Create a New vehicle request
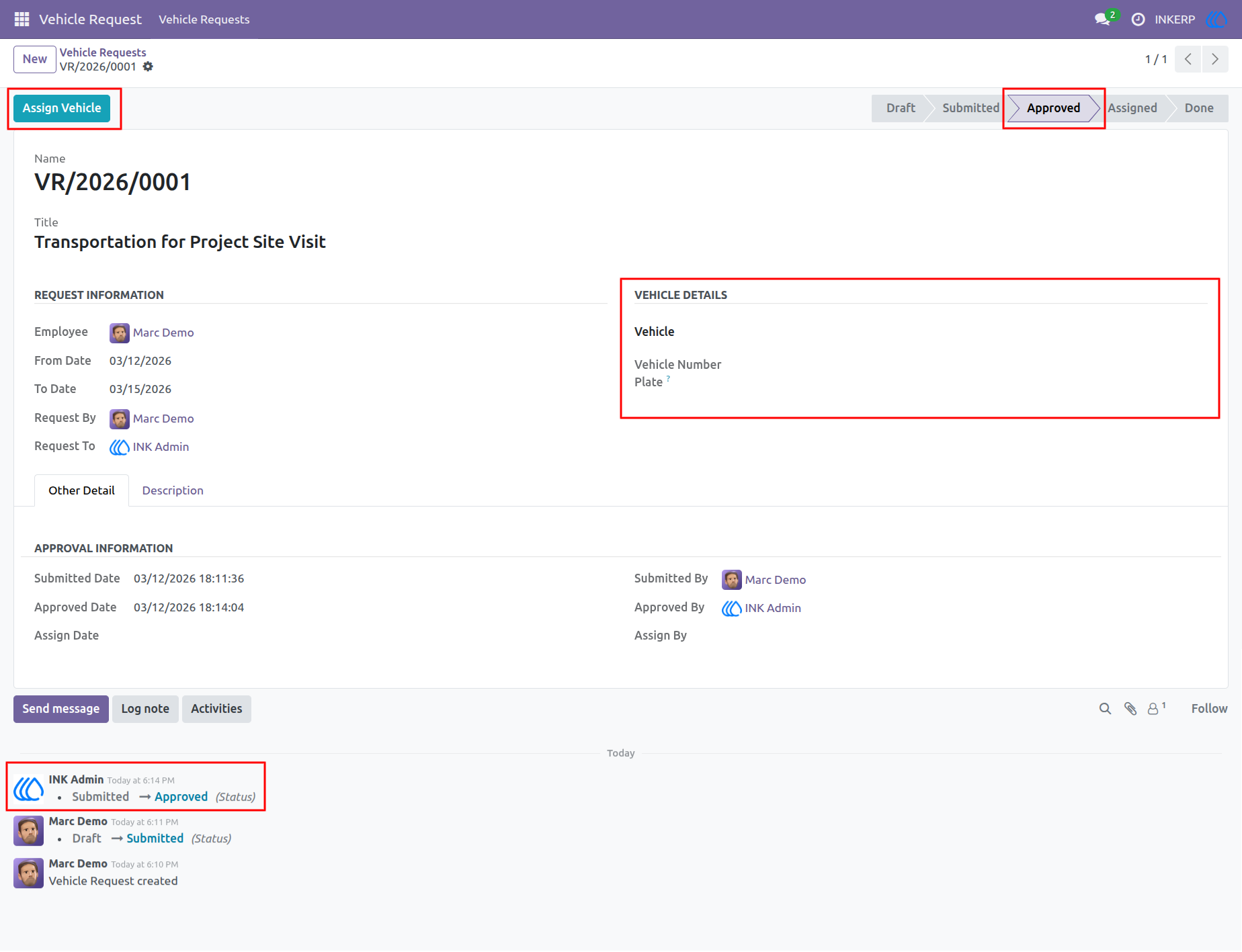Screen dimensions: 1242x952 click(x=35, y=59)
